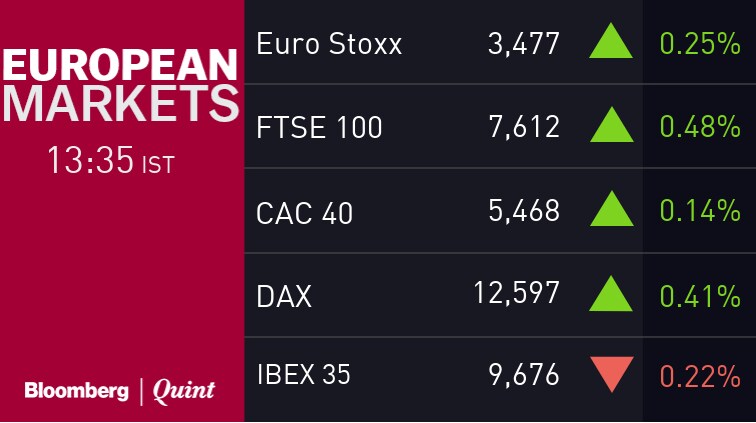Click the DAX value 12,597
Image resolution: width=756 pixels, height=423 pixels.
click(515, 295)
